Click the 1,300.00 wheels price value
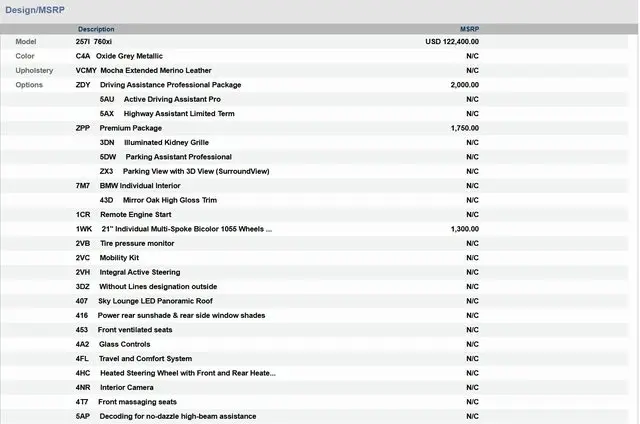The image size is (640, 424). (x=464, y=229)
